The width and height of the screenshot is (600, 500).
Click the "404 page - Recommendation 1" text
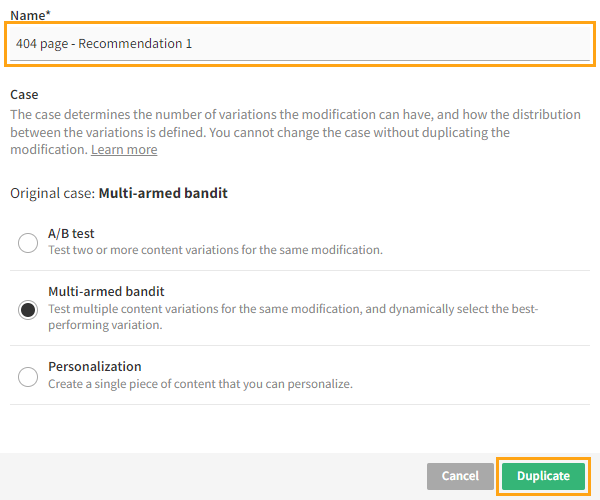point(104,44)
